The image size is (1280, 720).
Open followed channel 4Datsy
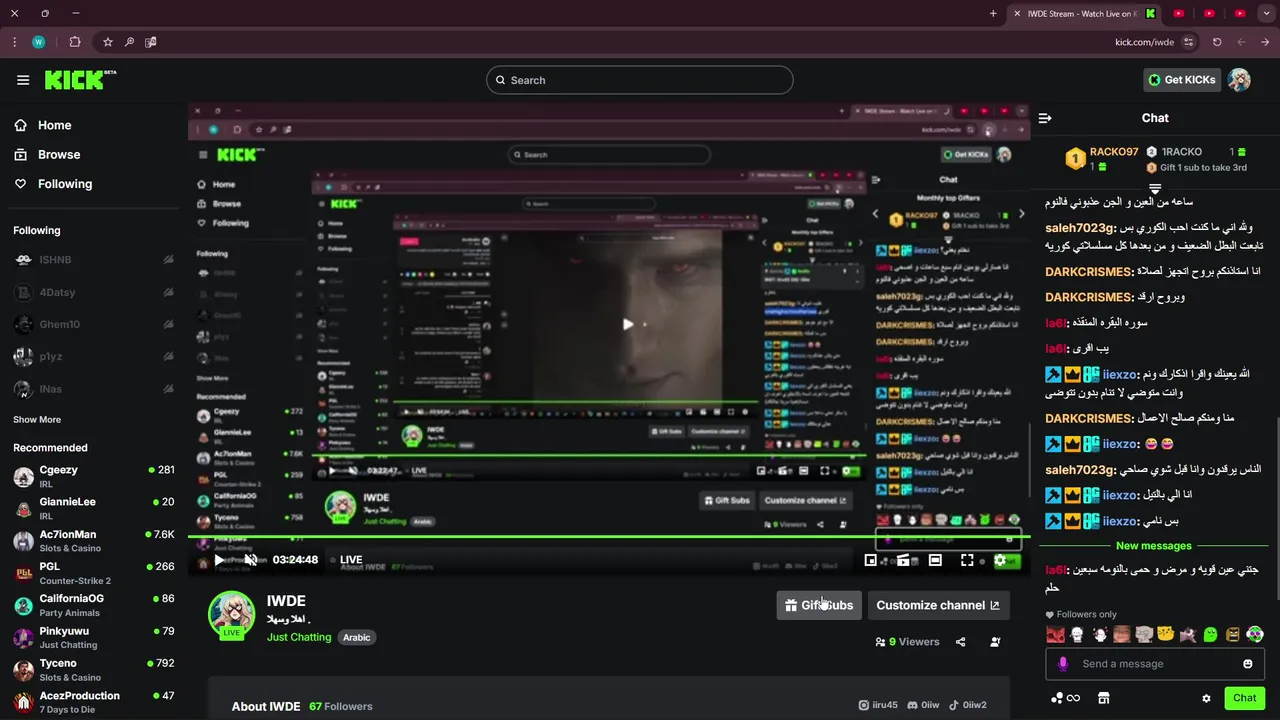coord(94,292)
